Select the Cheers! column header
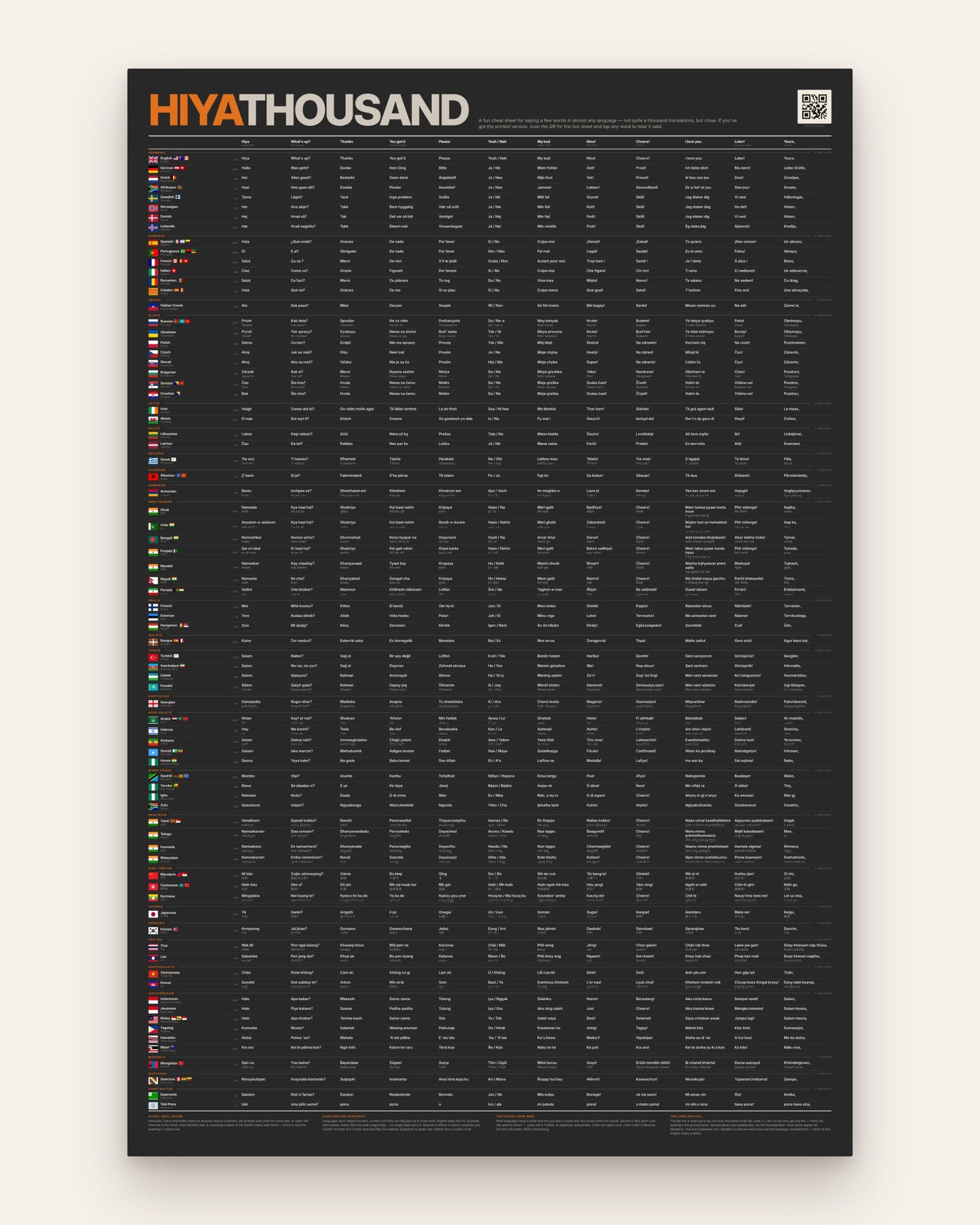This screenshot has height=1225, width=980. pos(643,142)
